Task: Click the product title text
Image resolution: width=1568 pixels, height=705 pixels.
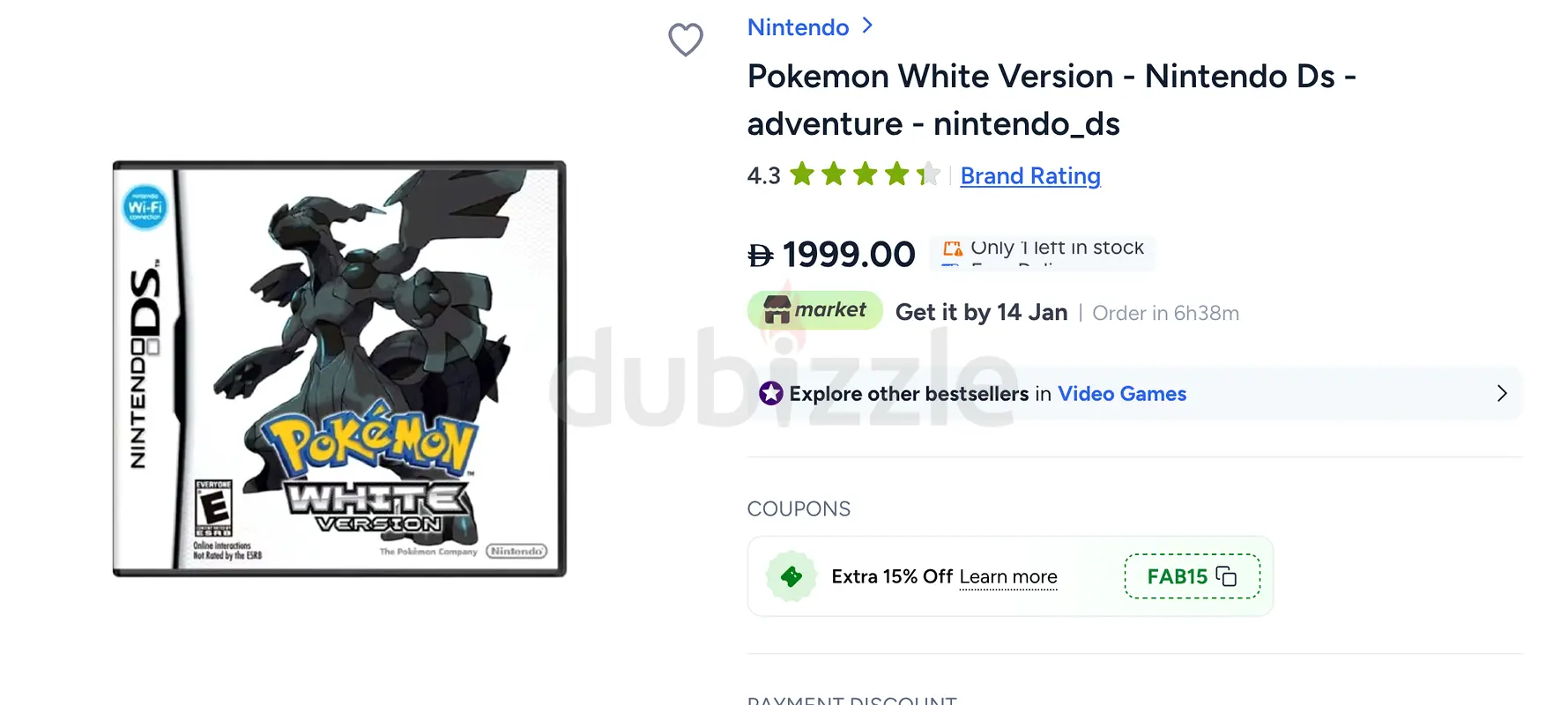Action: click(1052, 100)
